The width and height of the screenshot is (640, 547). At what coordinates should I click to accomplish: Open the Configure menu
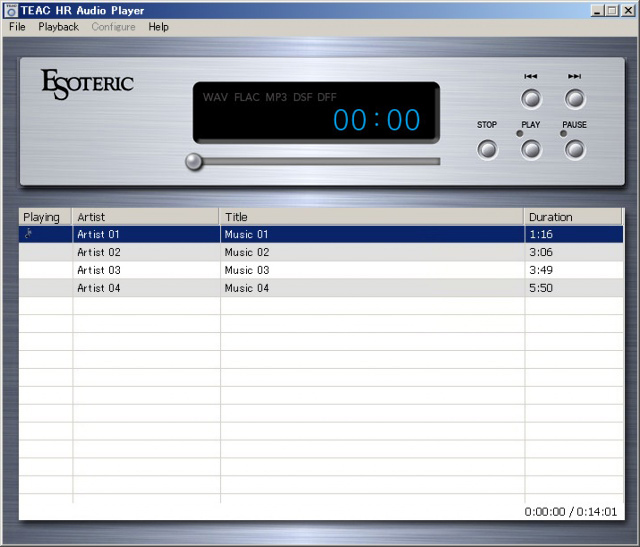(113, 27)
